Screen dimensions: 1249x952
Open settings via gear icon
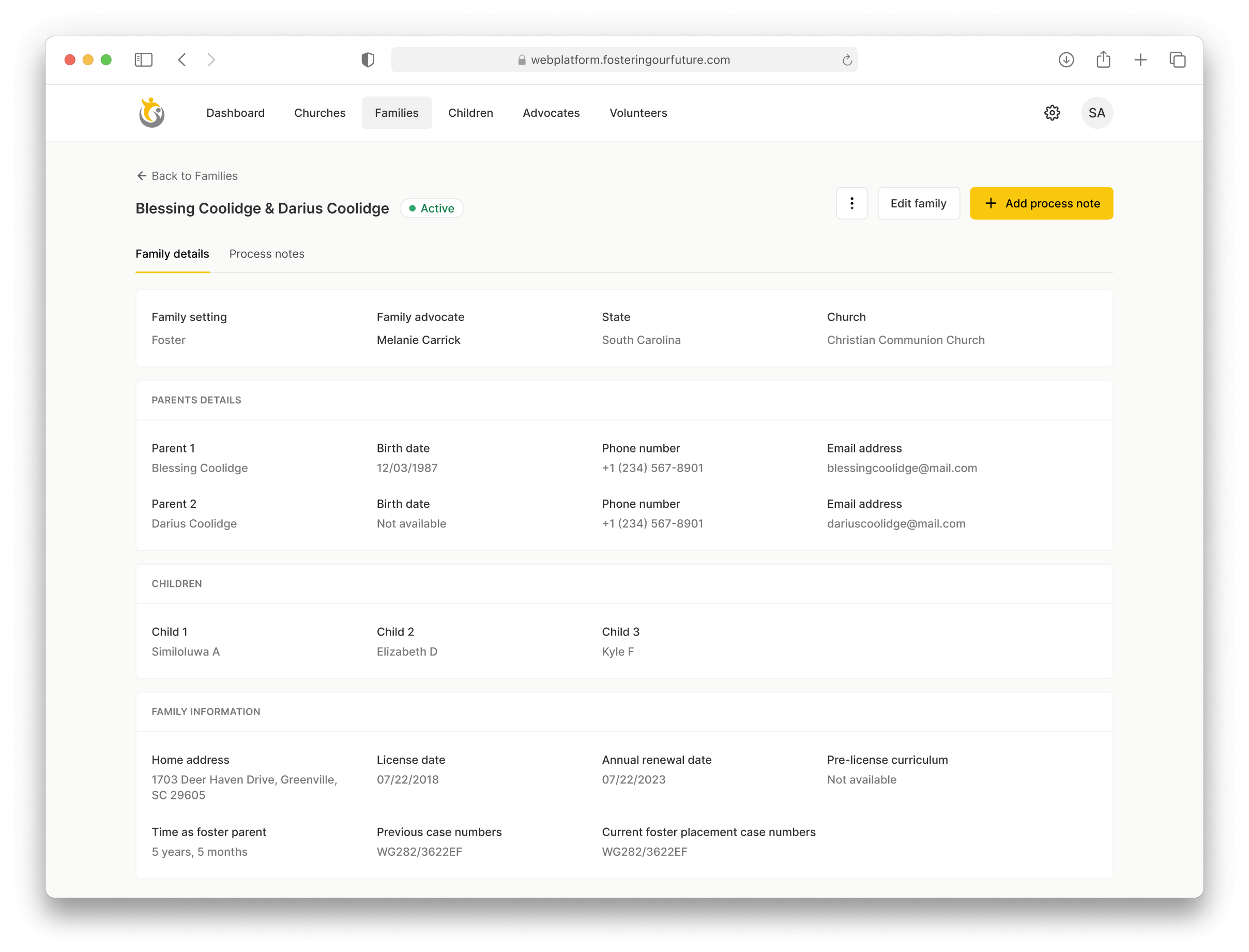1052,113
